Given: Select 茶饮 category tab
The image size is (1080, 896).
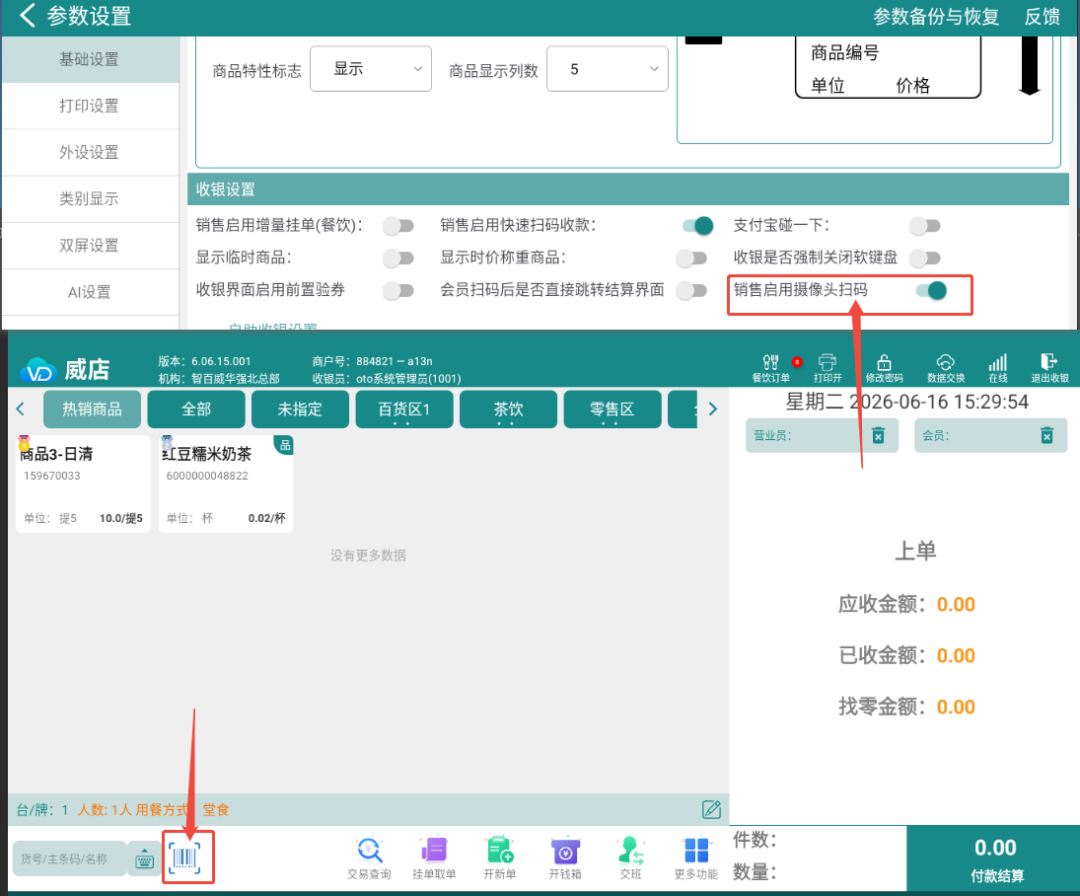Looking at the screenshot, I should click(x=508, y=409).
